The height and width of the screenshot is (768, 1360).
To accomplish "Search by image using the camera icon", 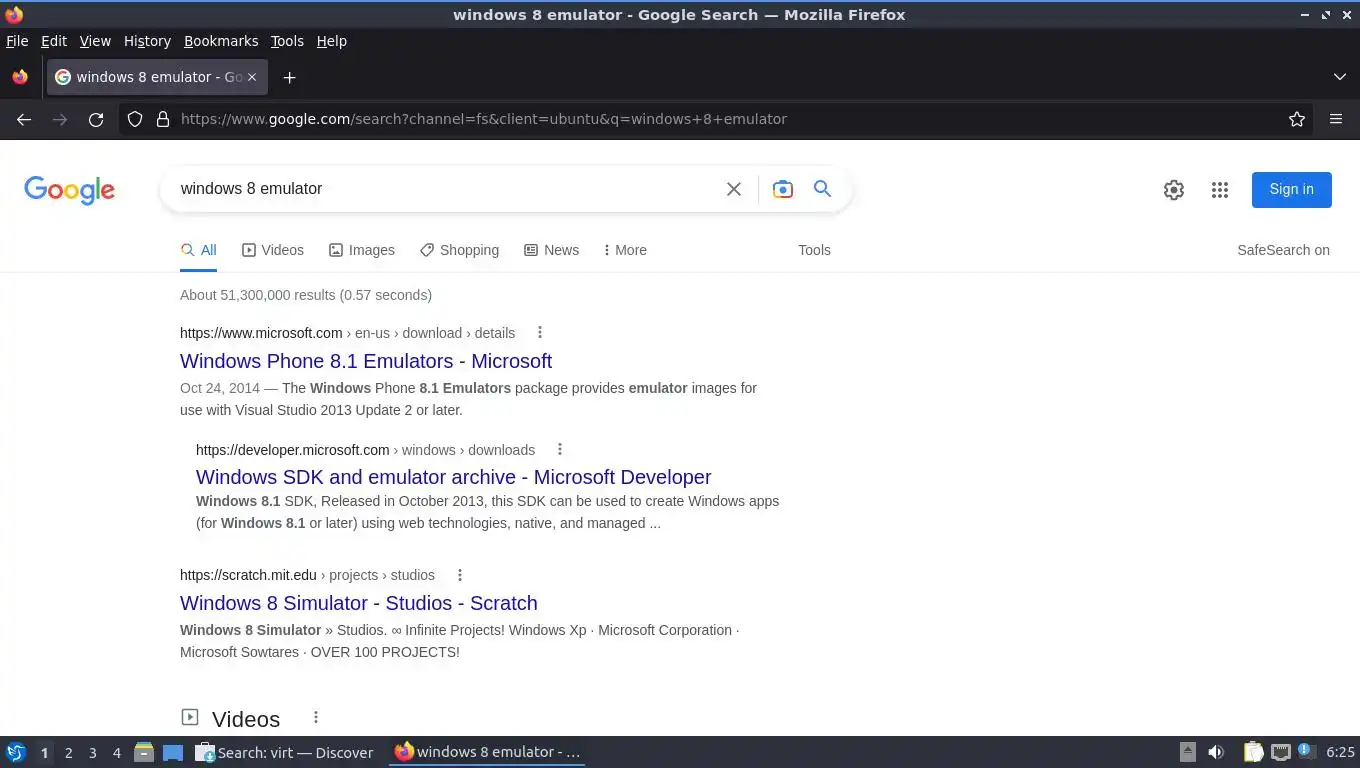I will click(783, 189).
